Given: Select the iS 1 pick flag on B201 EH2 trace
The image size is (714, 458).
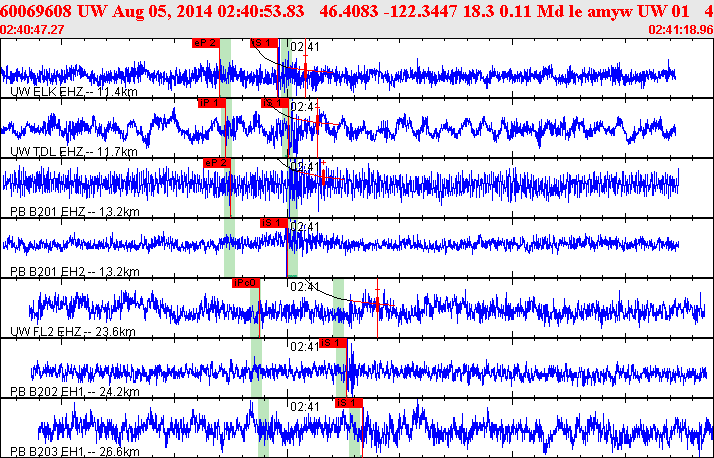Looking at the screenshot, I should (x=274, y=223).
